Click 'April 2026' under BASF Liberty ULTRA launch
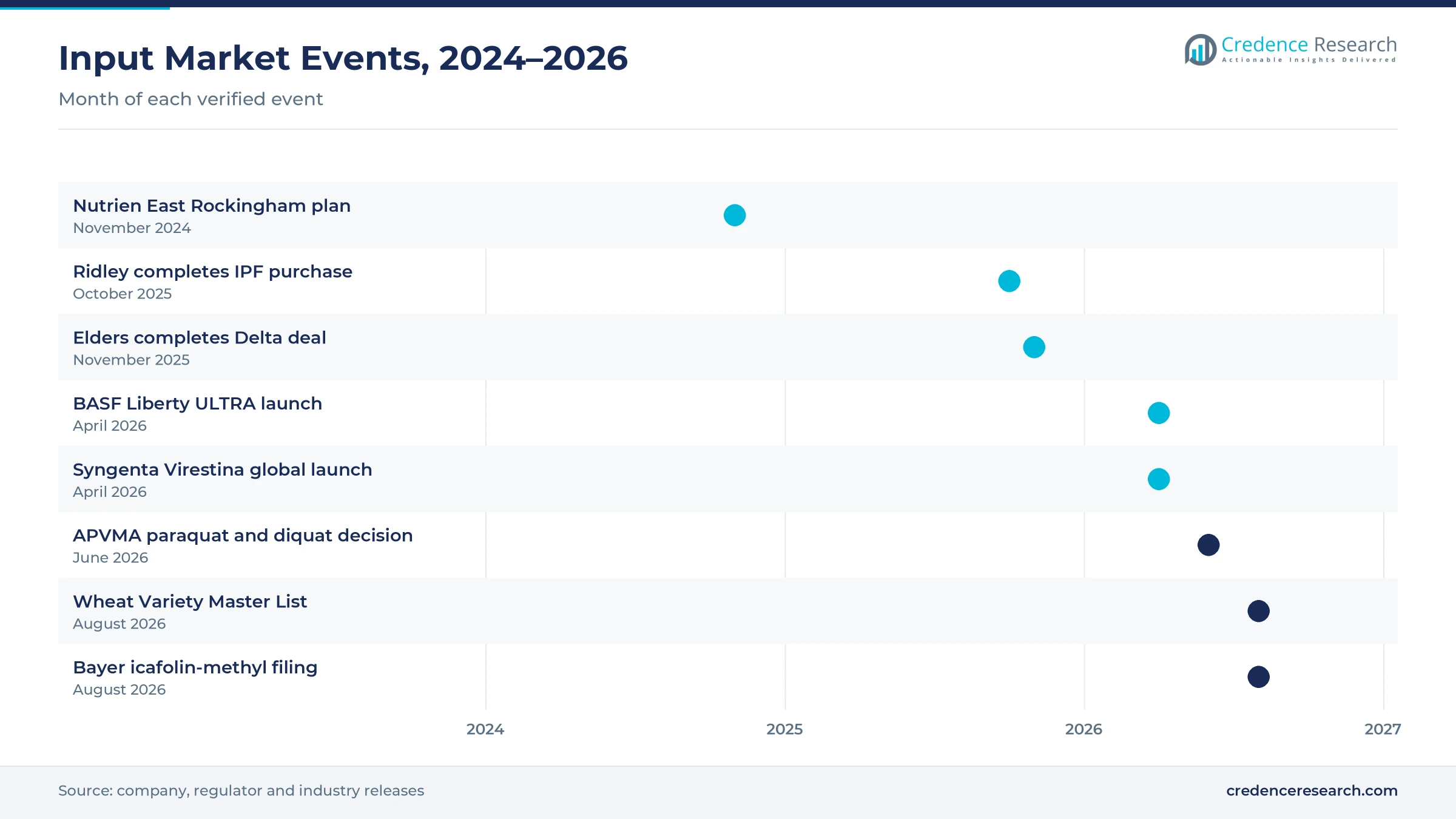The width and height of the screenshot is (1456, 819). [110, 426]
